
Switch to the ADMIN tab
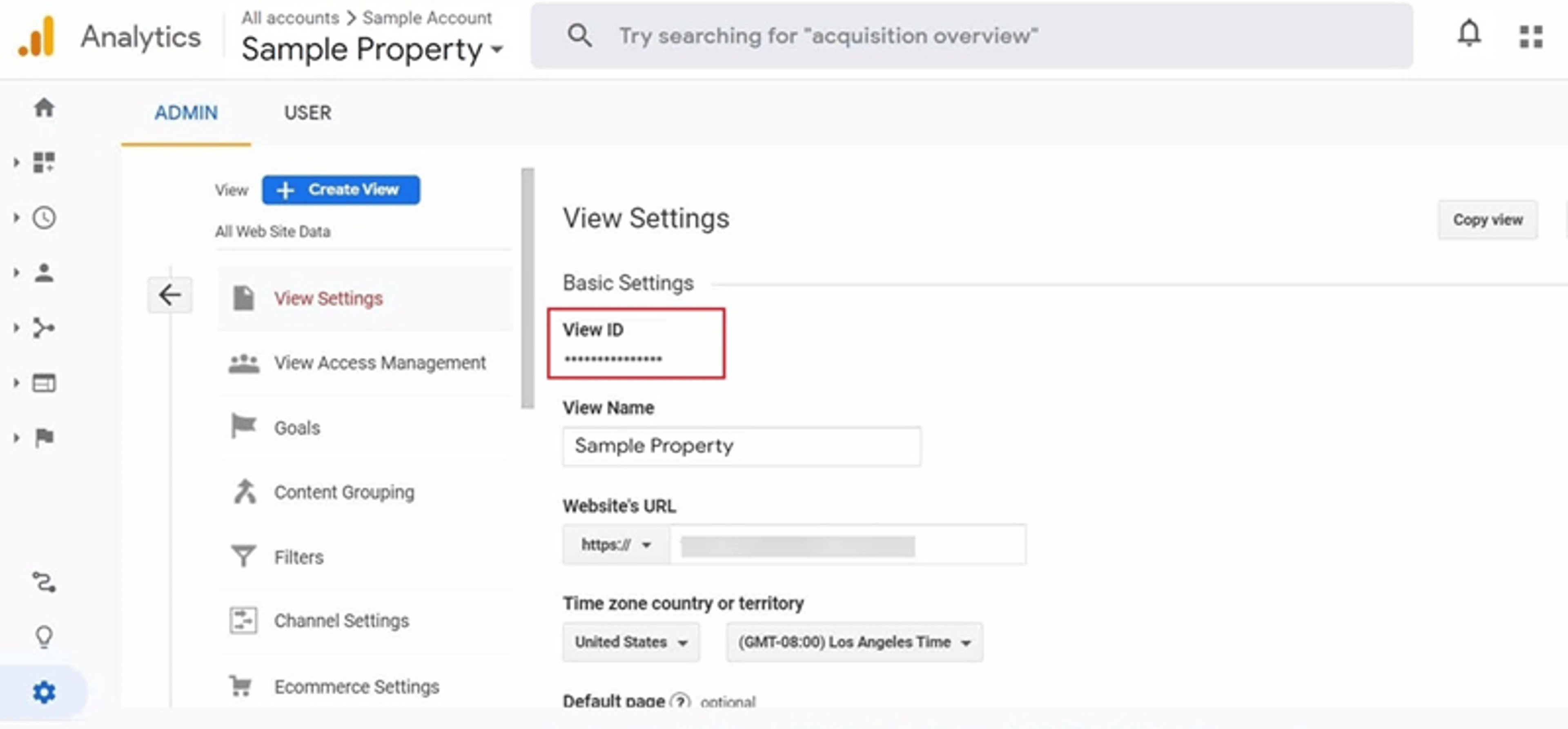pos(186,113)
